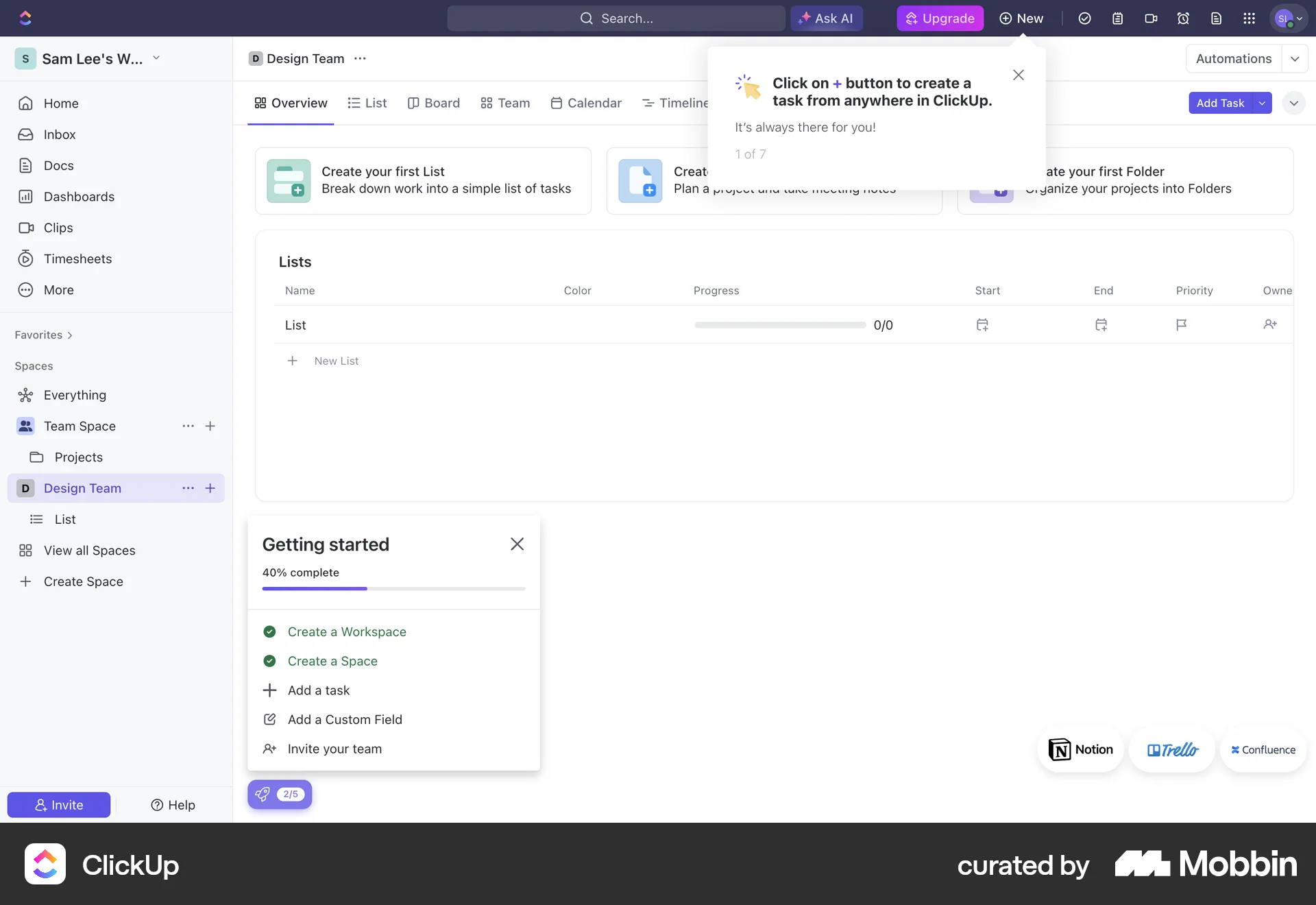Open the Team view tab
Viewport: 1316px width, 905px height.
(x=505, y=103)
